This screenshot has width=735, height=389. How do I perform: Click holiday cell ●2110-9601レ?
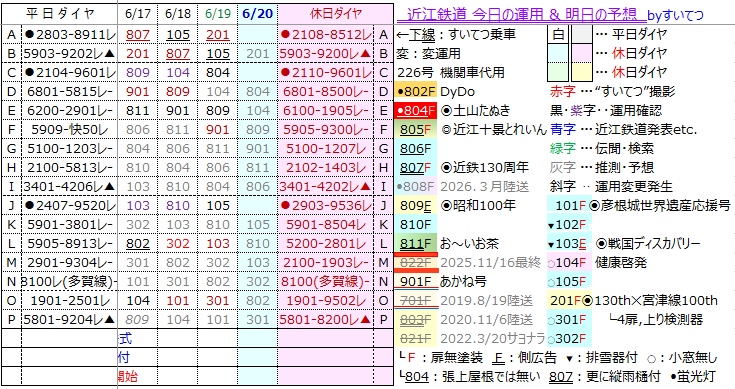pyautogui.click(x=326, y=73)
